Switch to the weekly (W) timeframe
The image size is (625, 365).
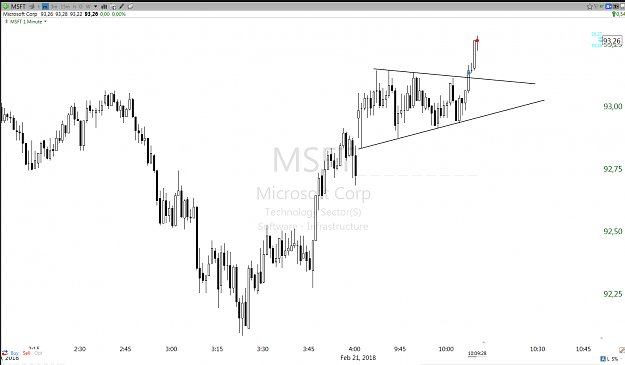tap(88, 6)
